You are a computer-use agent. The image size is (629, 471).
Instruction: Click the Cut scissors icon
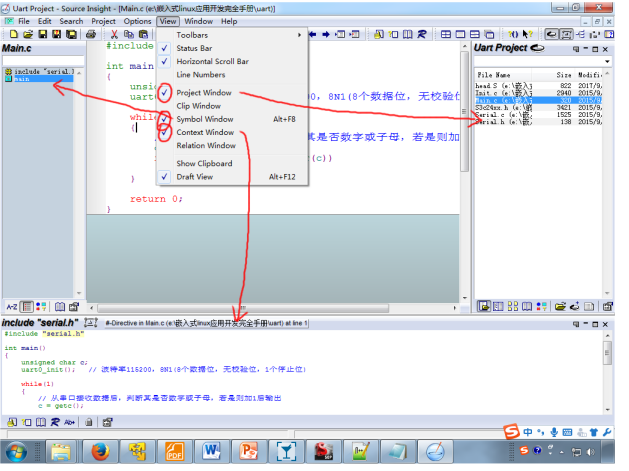[114, 34]
